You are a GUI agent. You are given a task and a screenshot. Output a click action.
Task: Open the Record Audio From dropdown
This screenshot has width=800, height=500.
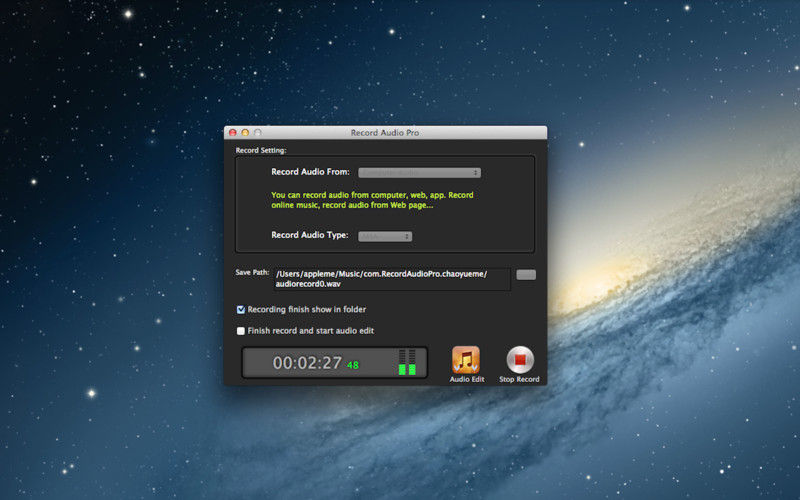click(419, 173)
